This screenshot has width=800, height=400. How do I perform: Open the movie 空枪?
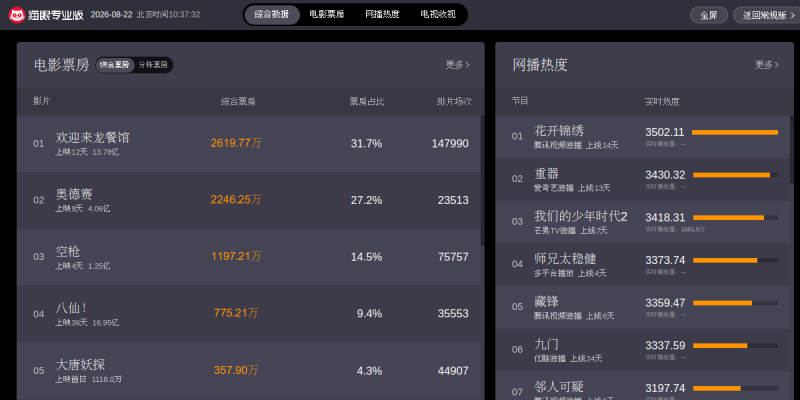pos(68,252)
